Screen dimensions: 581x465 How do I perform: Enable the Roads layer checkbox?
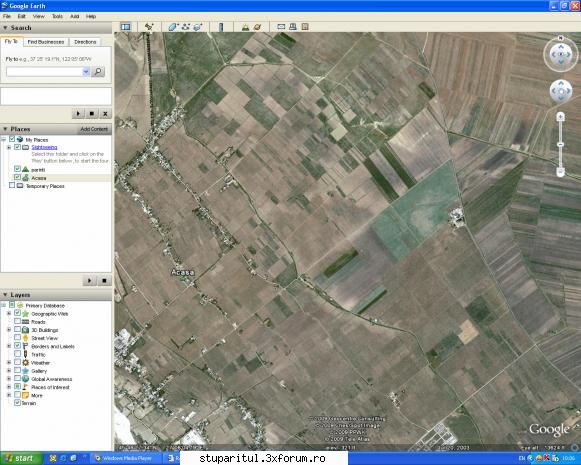point(17,321)
